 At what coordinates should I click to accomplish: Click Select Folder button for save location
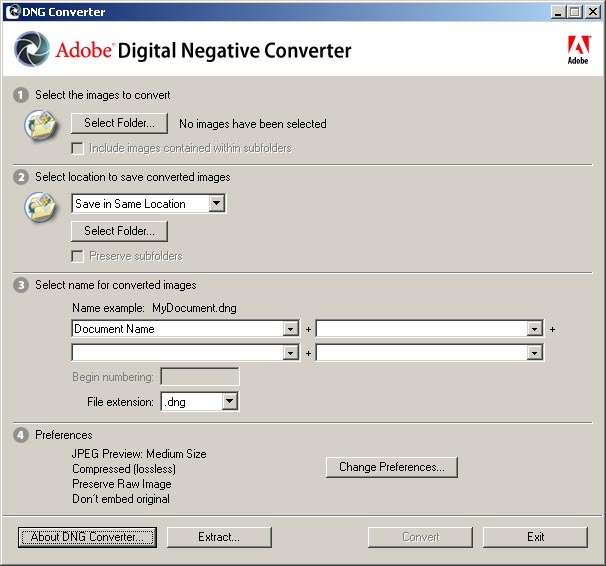click(x=119, y=231)
